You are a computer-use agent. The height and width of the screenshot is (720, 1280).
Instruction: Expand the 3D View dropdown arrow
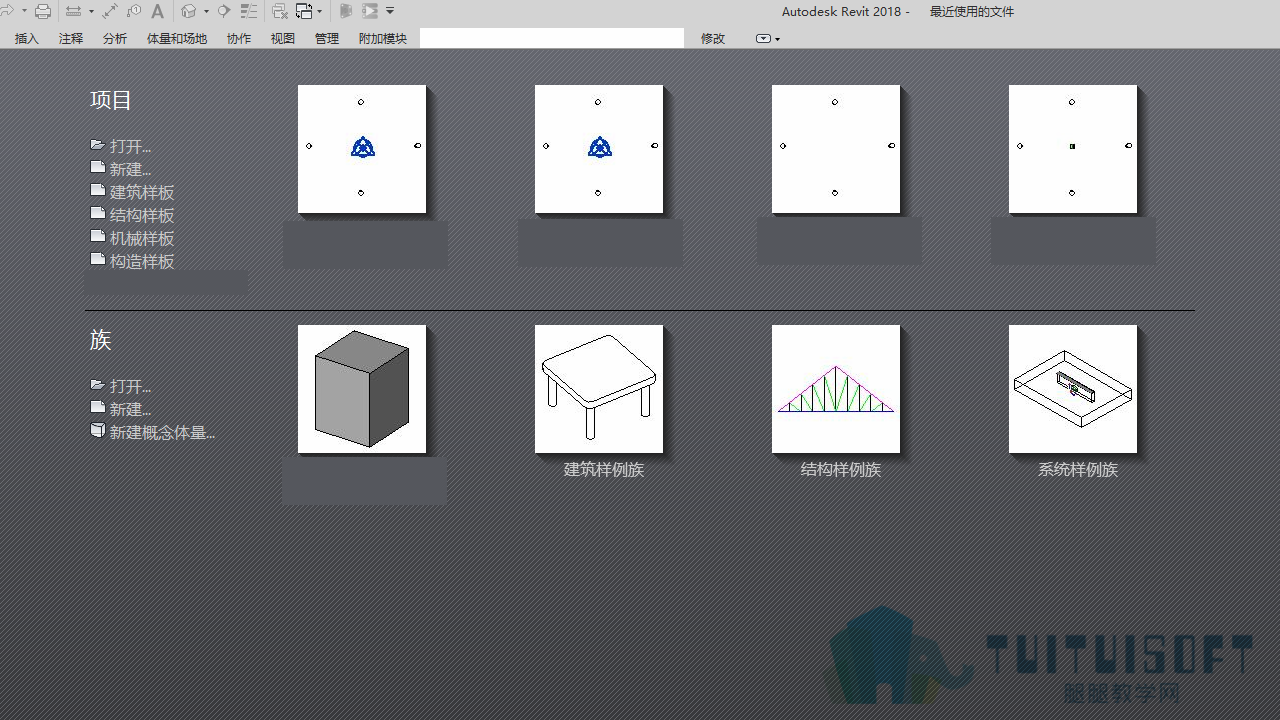coord(206,11)
